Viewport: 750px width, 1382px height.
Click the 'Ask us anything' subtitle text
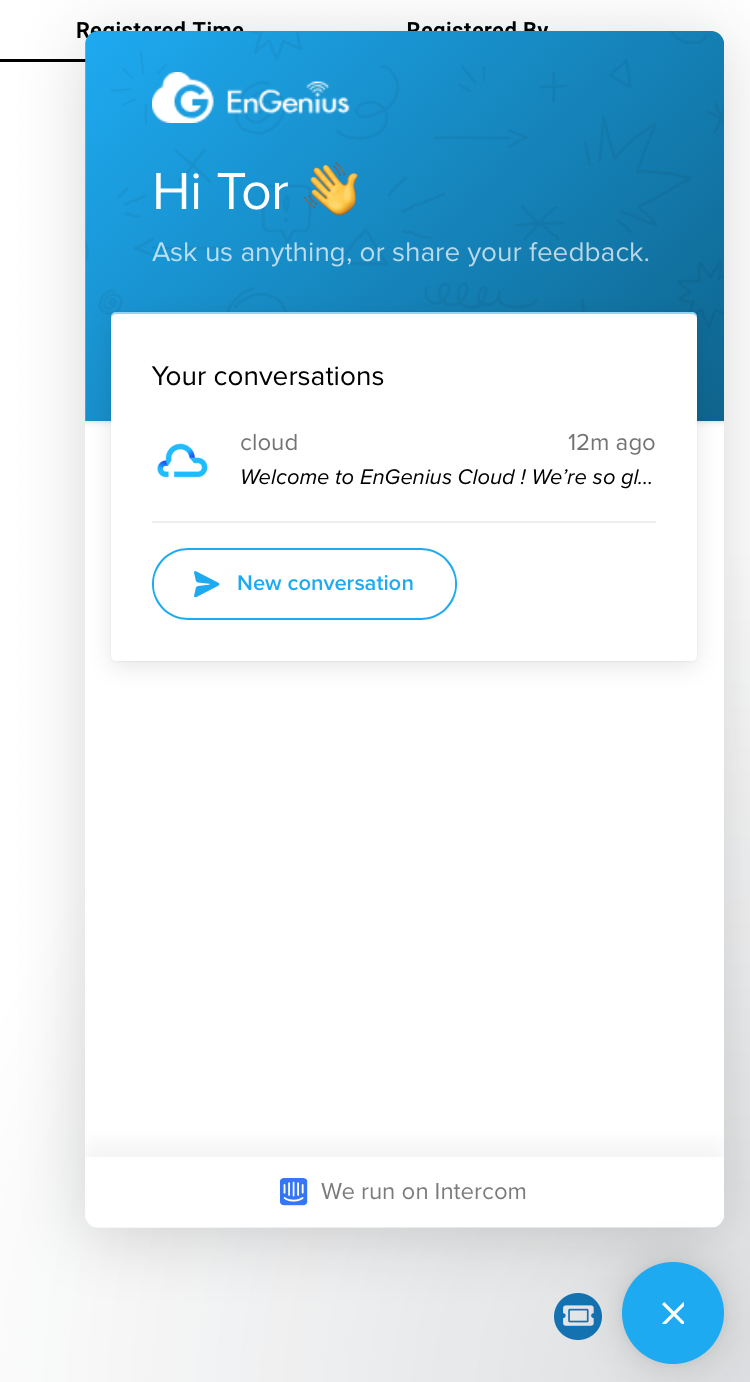[x=400, y=252]
